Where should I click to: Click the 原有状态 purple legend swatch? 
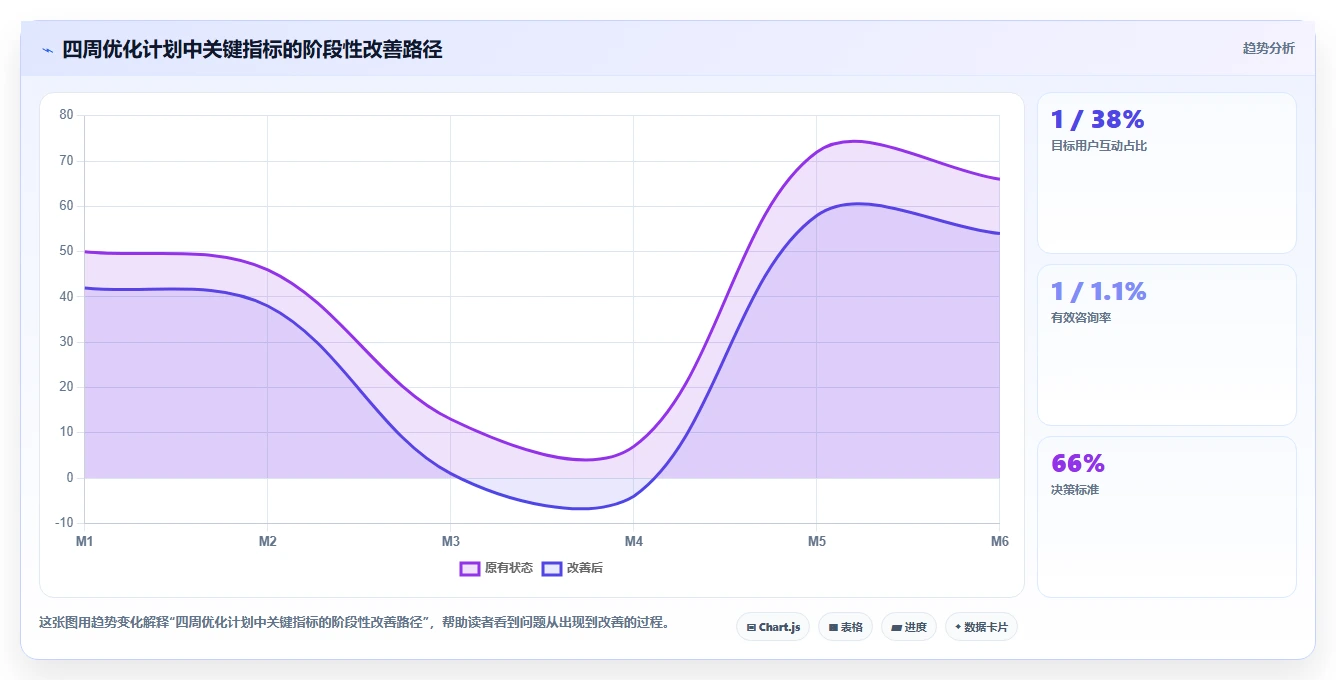(x=470, y=568)
